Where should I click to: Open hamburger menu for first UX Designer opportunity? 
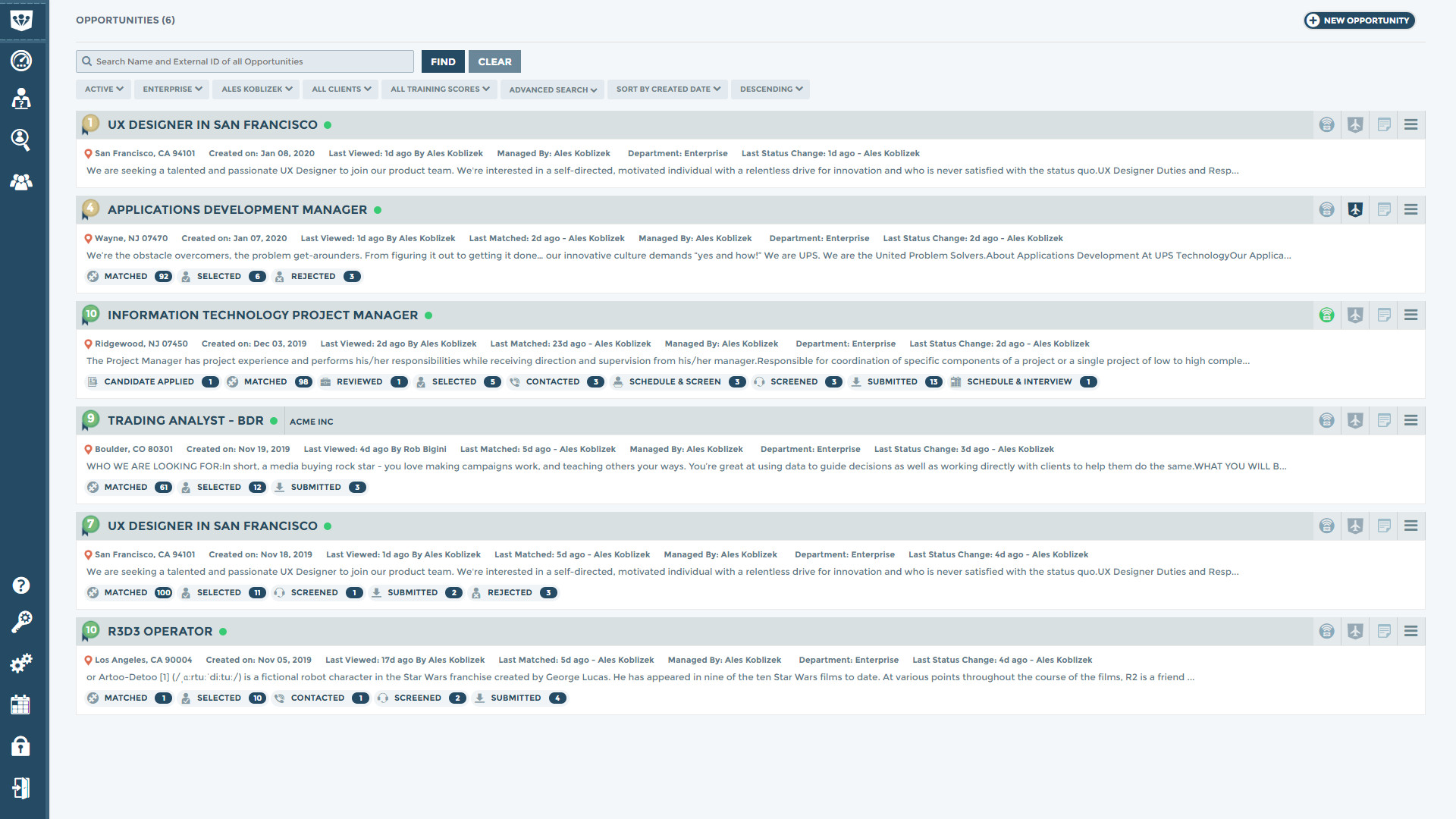[x=1410, y=124]
